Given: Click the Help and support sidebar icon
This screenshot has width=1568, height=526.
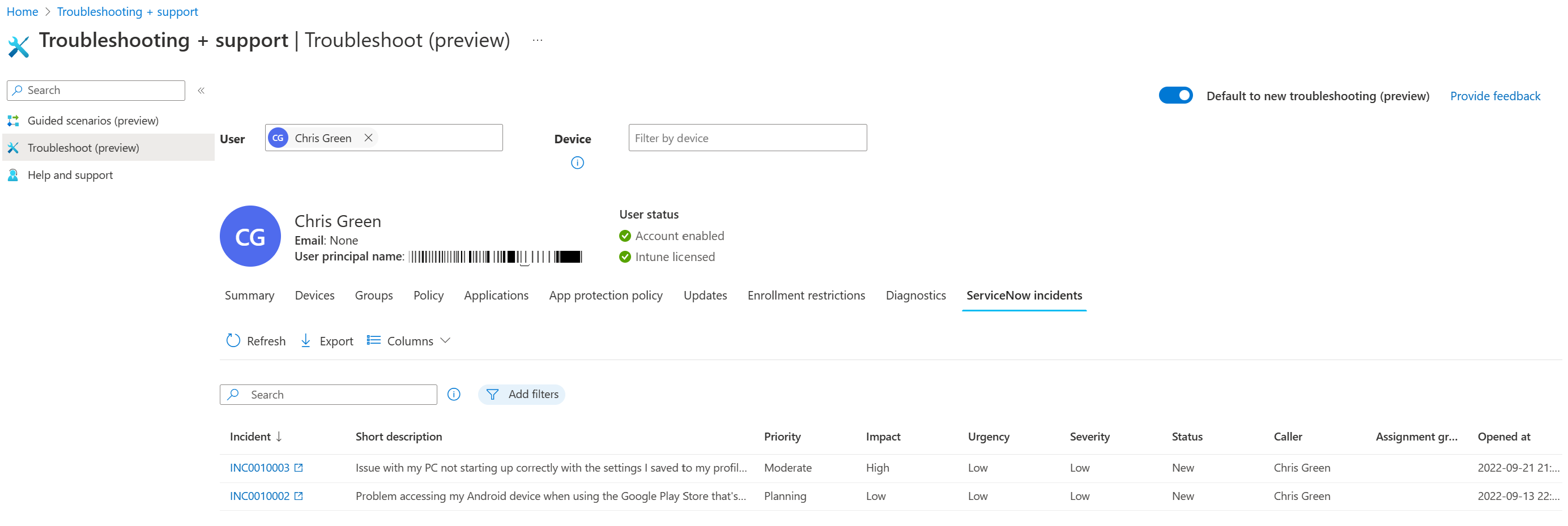Looking at the screenshot, I should pyautogui.click(x=13, y=175).
